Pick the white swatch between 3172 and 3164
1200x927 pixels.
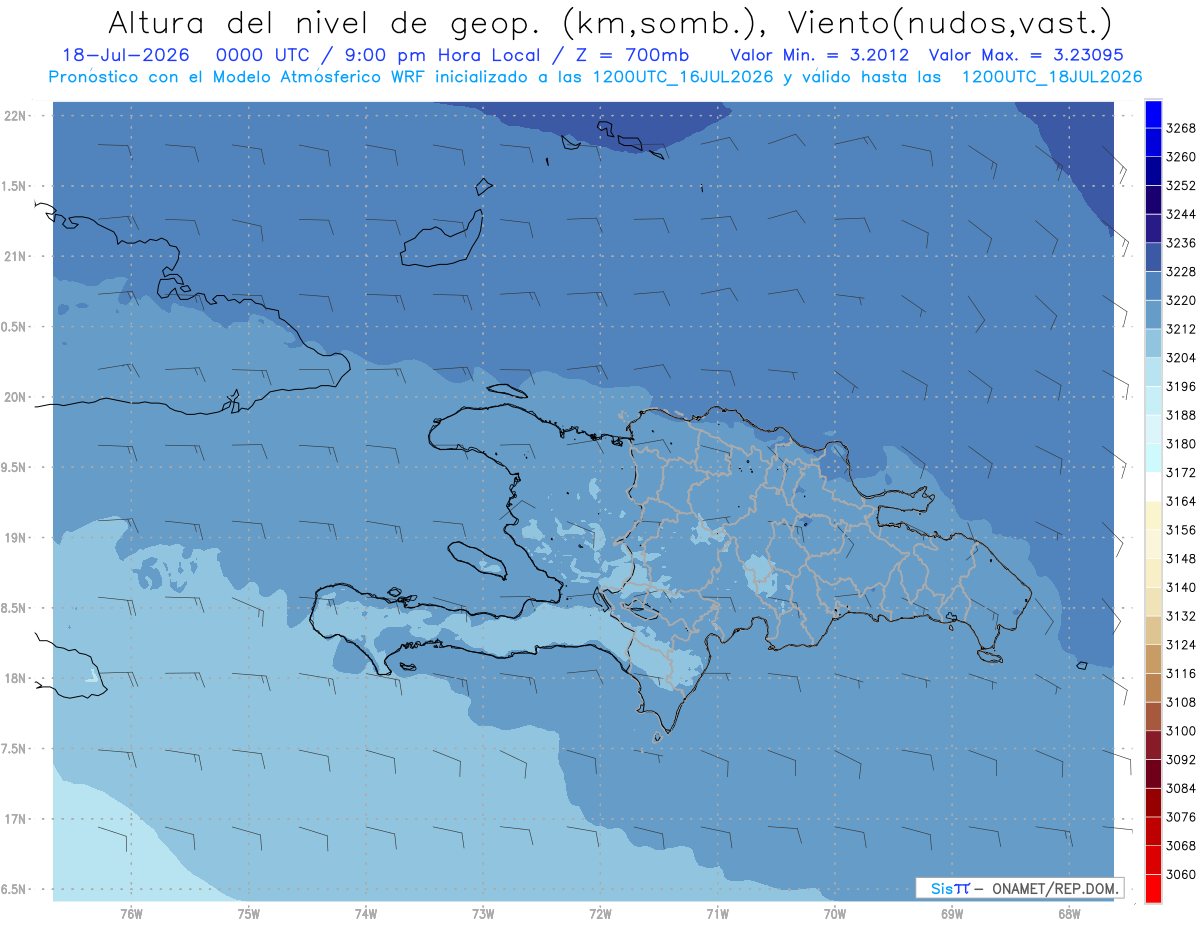[x=1153, y=487]
